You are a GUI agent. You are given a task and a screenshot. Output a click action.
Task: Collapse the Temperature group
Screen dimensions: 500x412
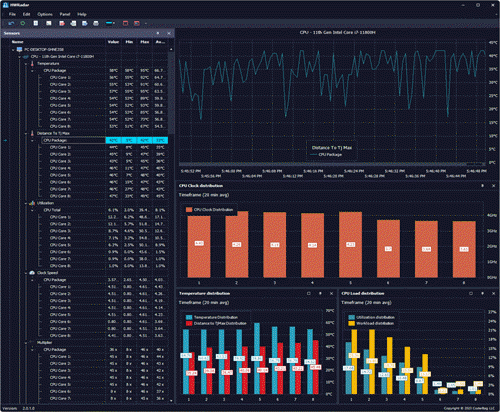(x=26, y=64)
